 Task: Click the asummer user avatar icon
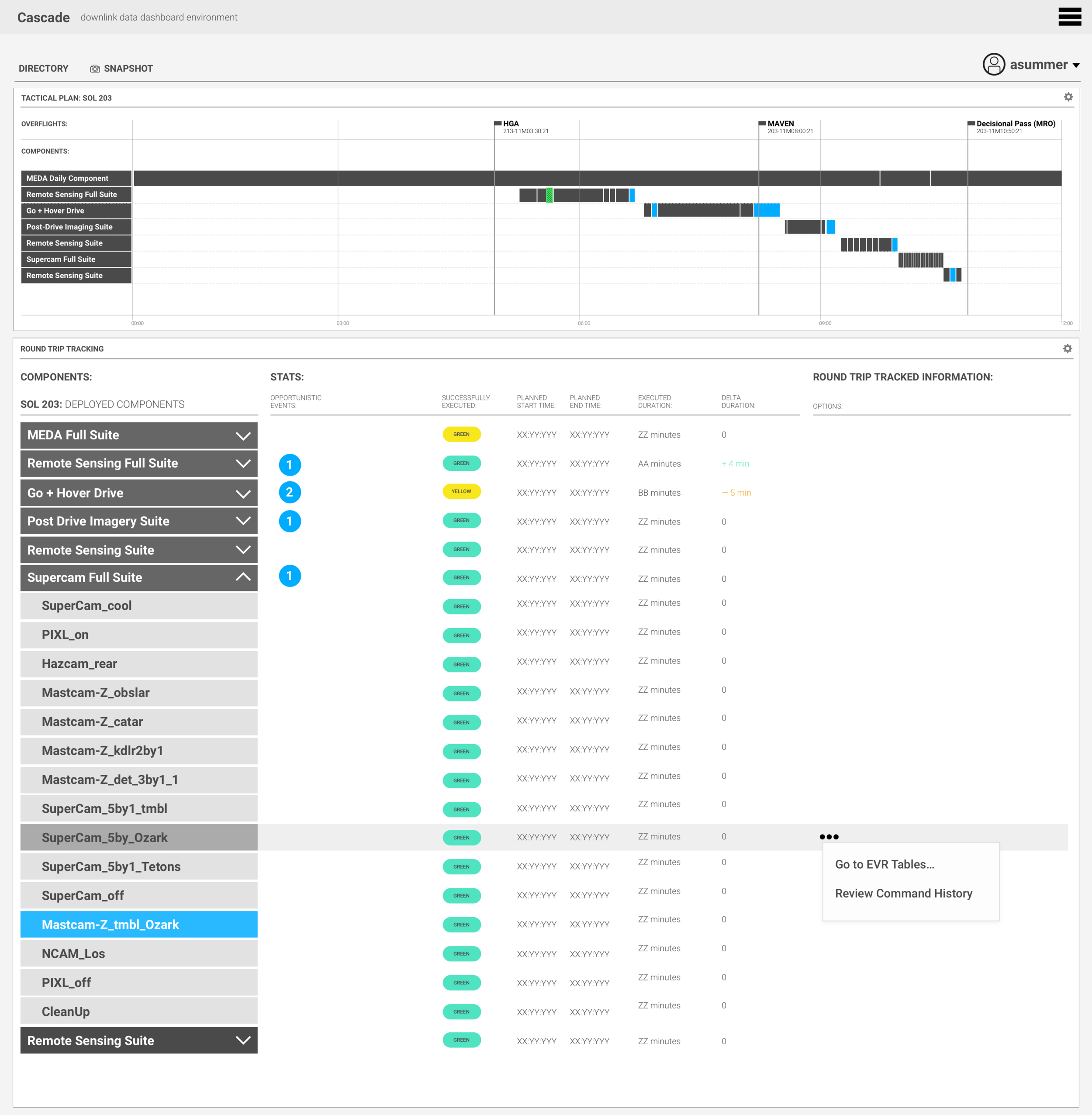[x=993, y=64]
